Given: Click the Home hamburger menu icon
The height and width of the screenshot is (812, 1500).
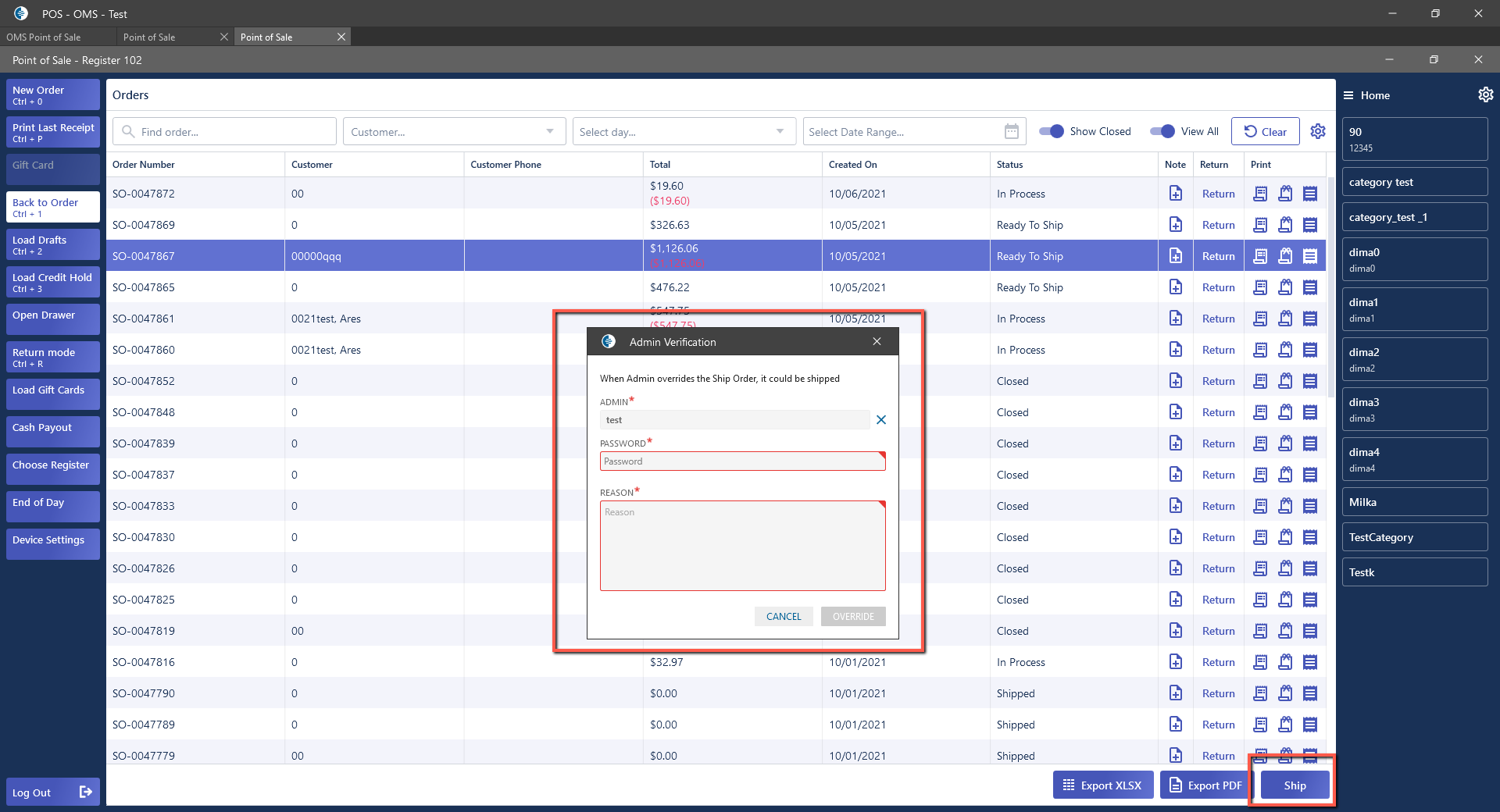Looking at the screenshot, I should pyautogui.click(x=1348, y=95).
